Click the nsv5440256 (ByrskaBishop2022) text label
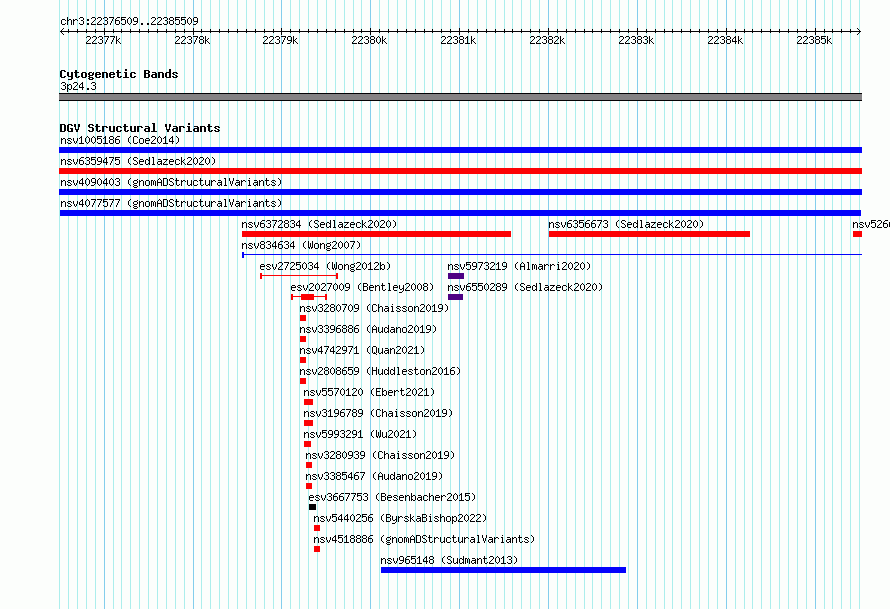 (x=400, y=518)
